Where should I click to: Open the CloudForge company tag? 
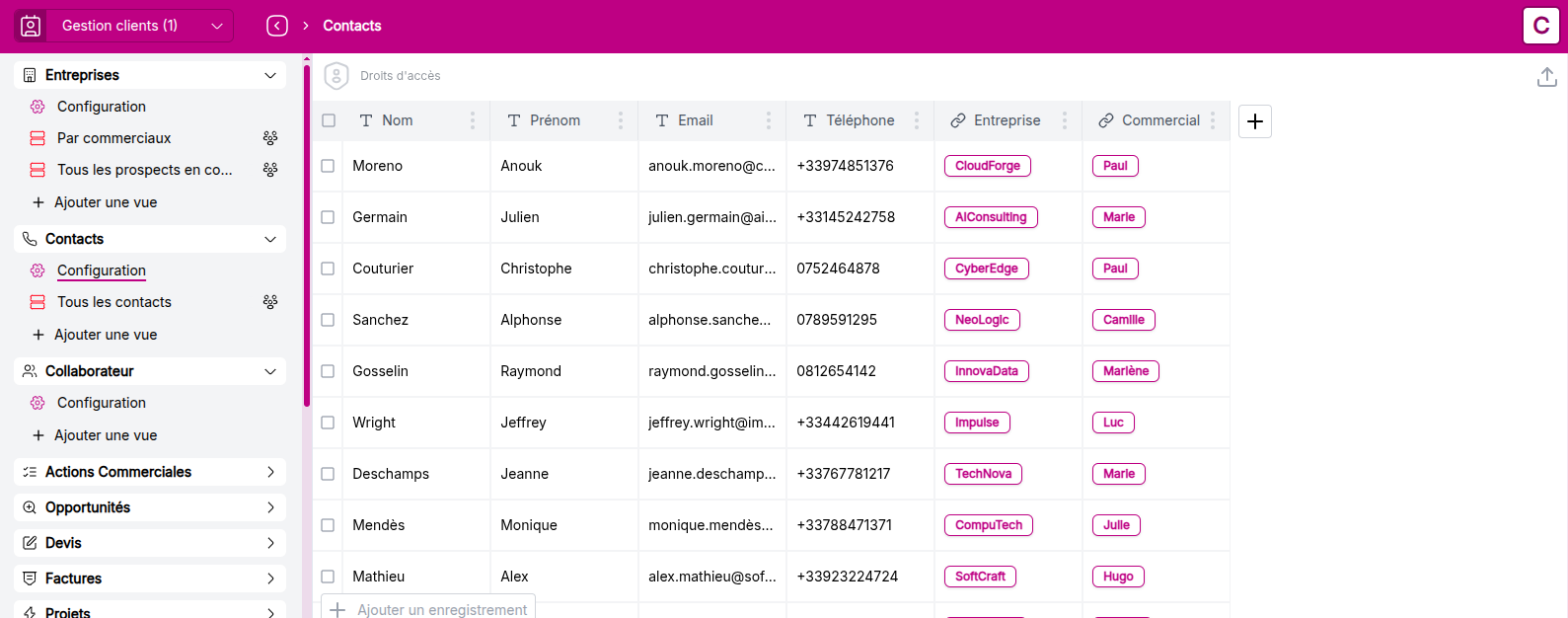click(x=988, y=166)
